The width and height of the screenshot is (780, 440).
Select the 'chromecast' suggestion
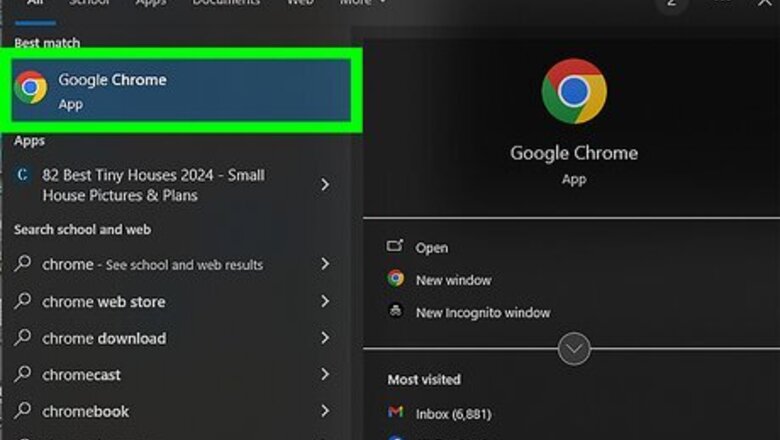[x=81, y=375]
